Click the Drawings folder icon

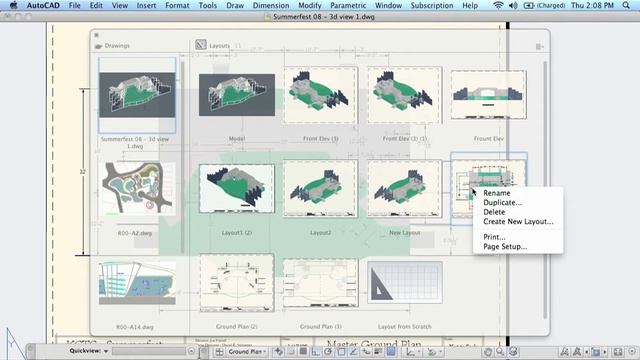click(x=98, y=46)
